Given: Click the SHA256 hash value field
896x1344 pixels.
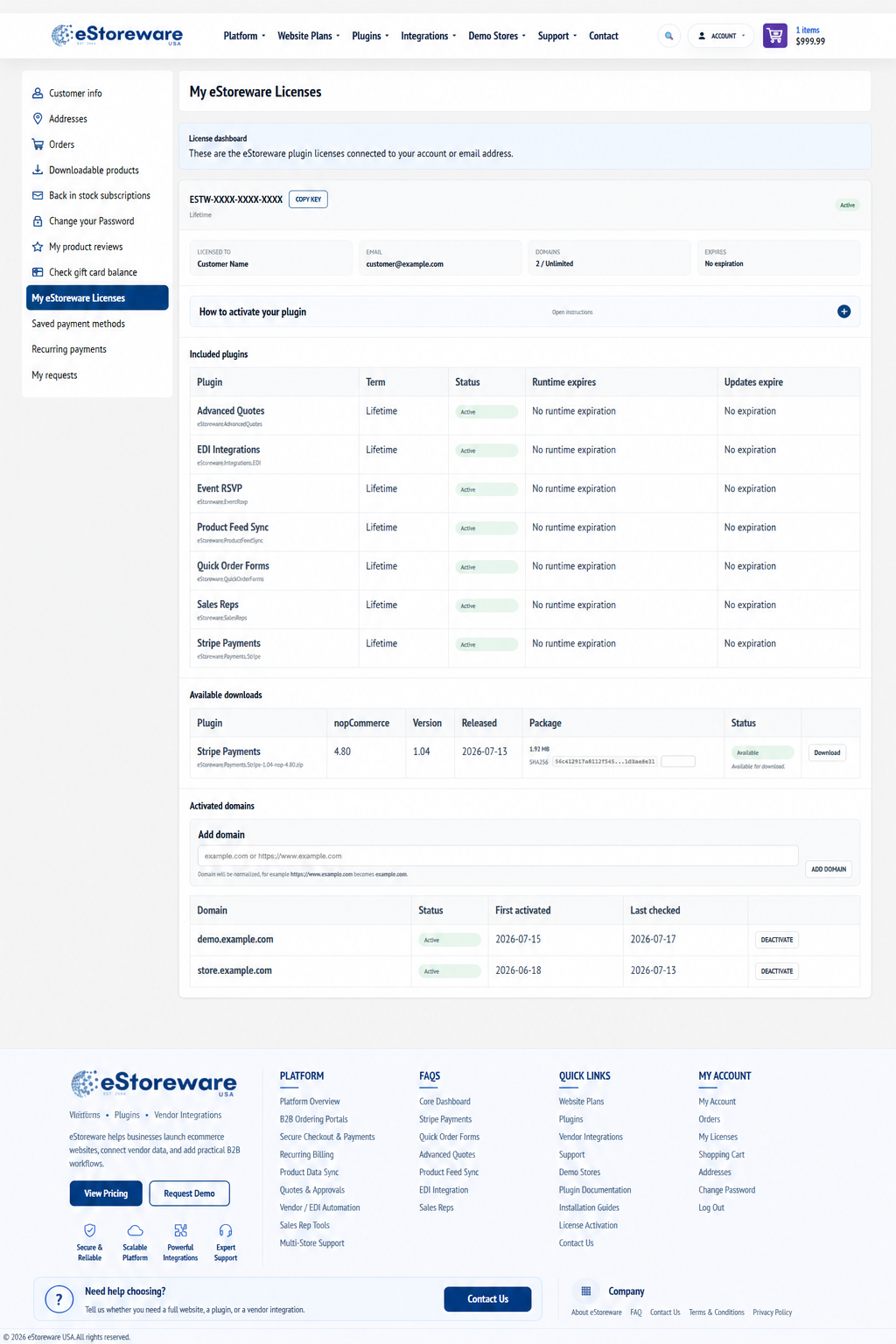Looking at the screenshot, I should [605, 761].
